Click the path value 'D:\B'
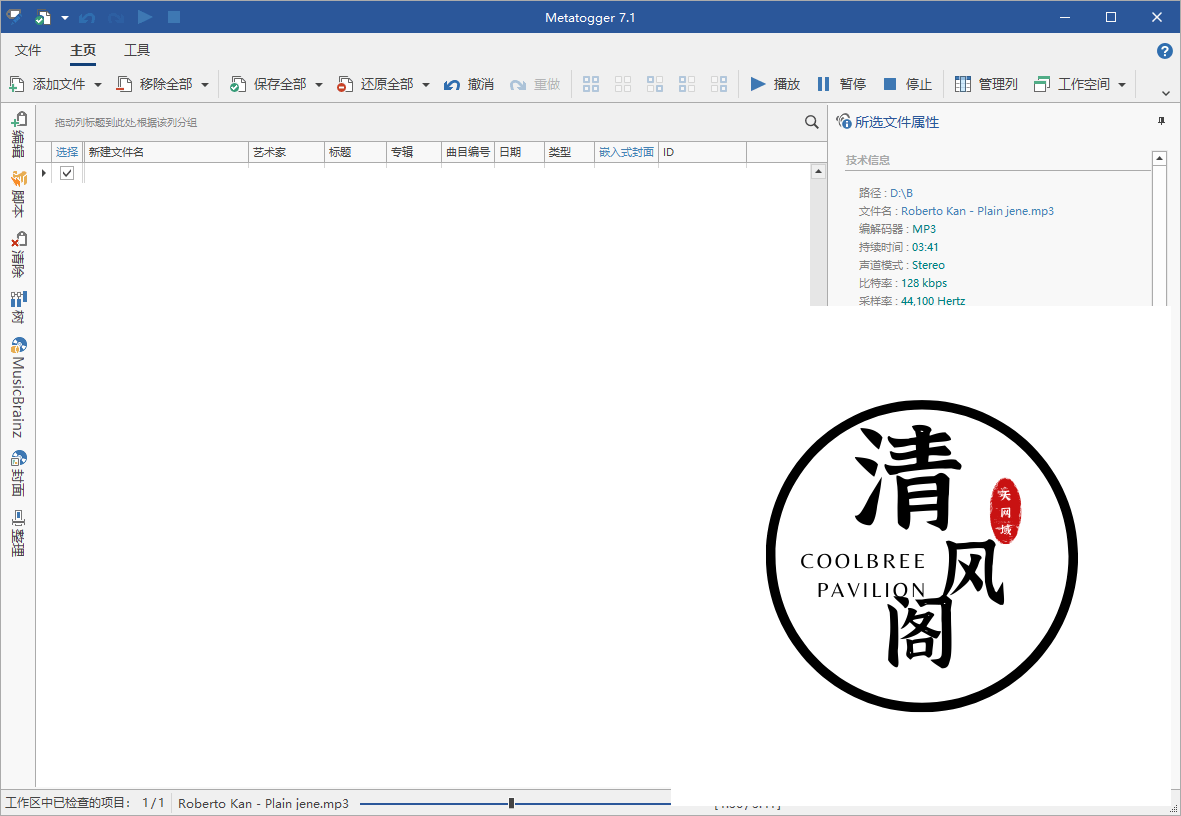 902,193
